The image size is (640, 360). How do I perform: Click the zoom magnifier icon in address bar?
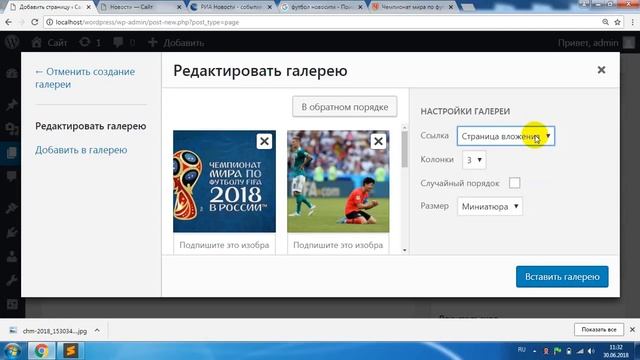point(605,22)
